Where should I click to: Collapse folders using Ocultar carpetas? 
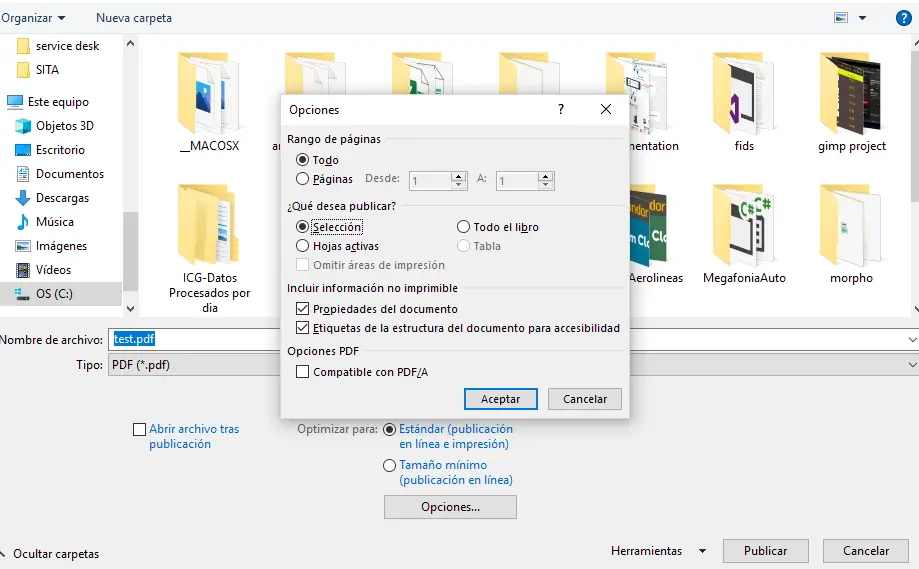click(54, 553)
